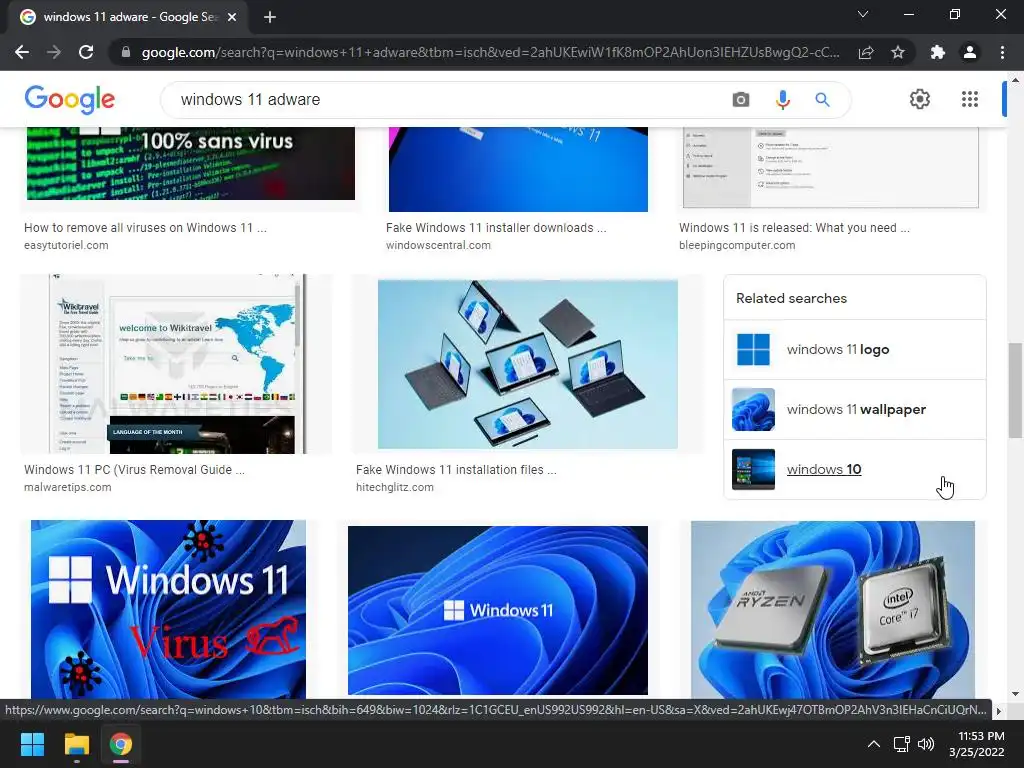Click the Google logo
The width and height of the screenshot is (1024, 768).
point(70,99)
